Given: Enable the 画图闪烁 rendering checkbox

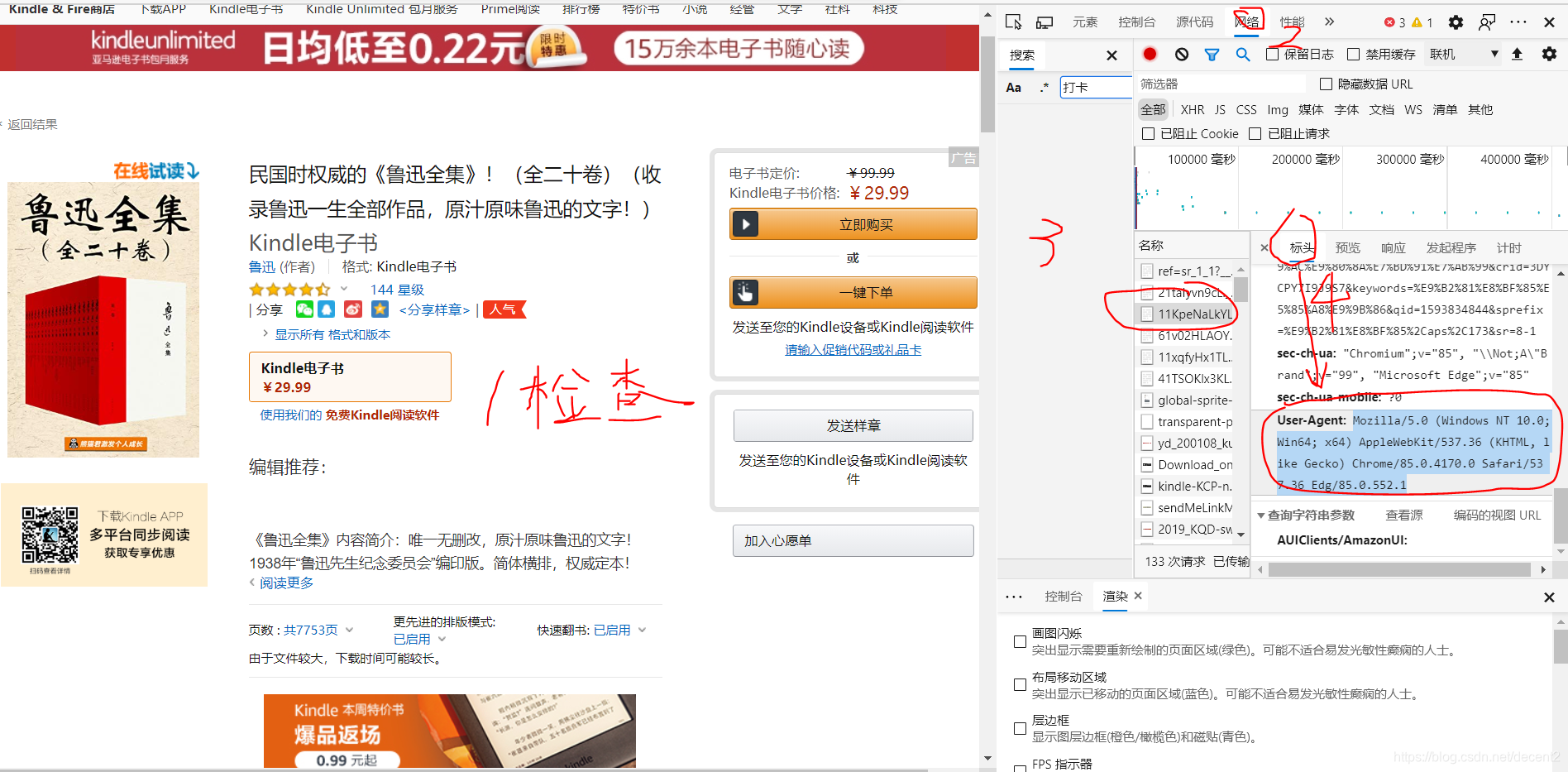Looking at the screenshot, I should (1020, 641).
